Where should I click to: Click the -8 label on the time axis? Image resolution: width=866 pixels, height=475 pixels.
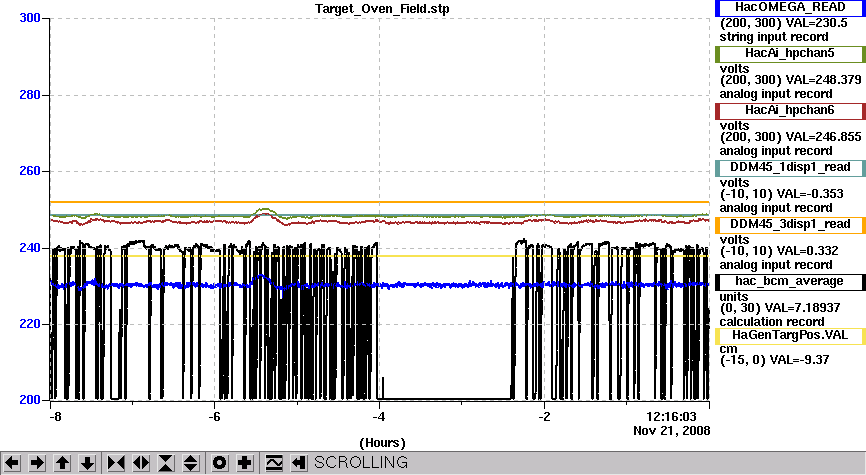[x=55, y=416]
